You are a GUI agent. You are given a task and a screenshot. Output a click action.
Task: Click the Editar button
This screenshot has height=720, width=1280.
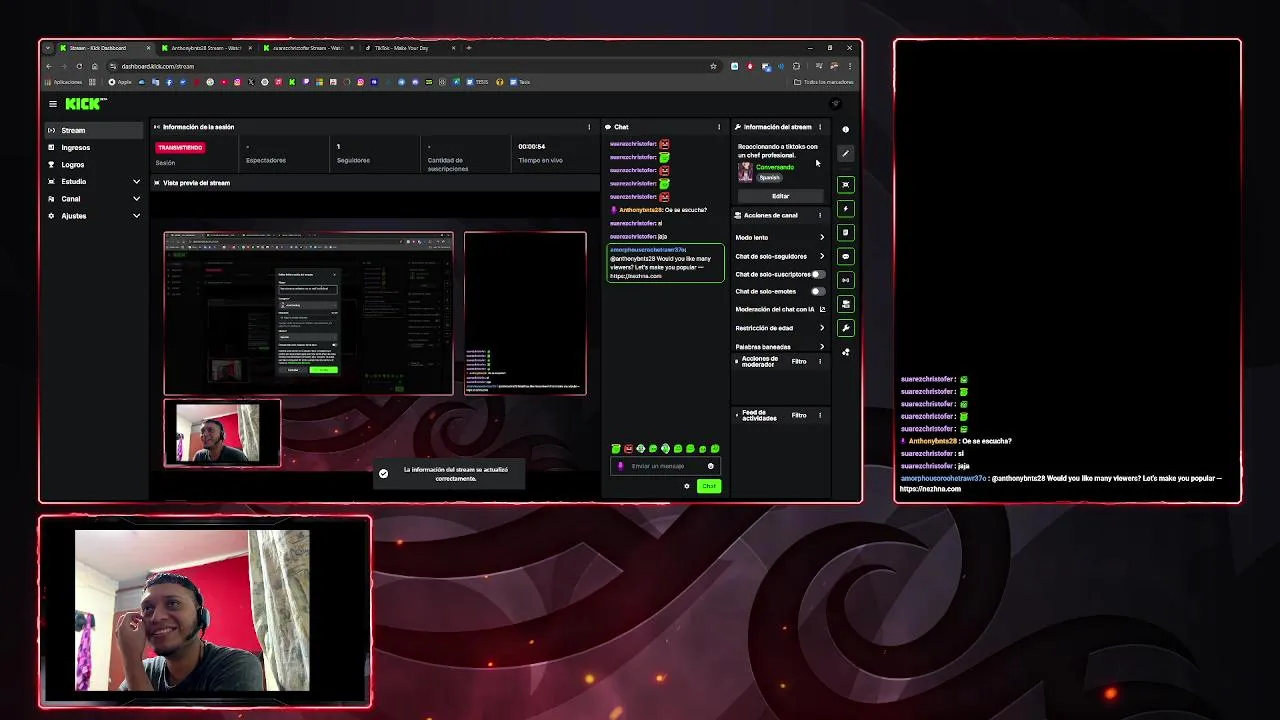tap(781, 196)
